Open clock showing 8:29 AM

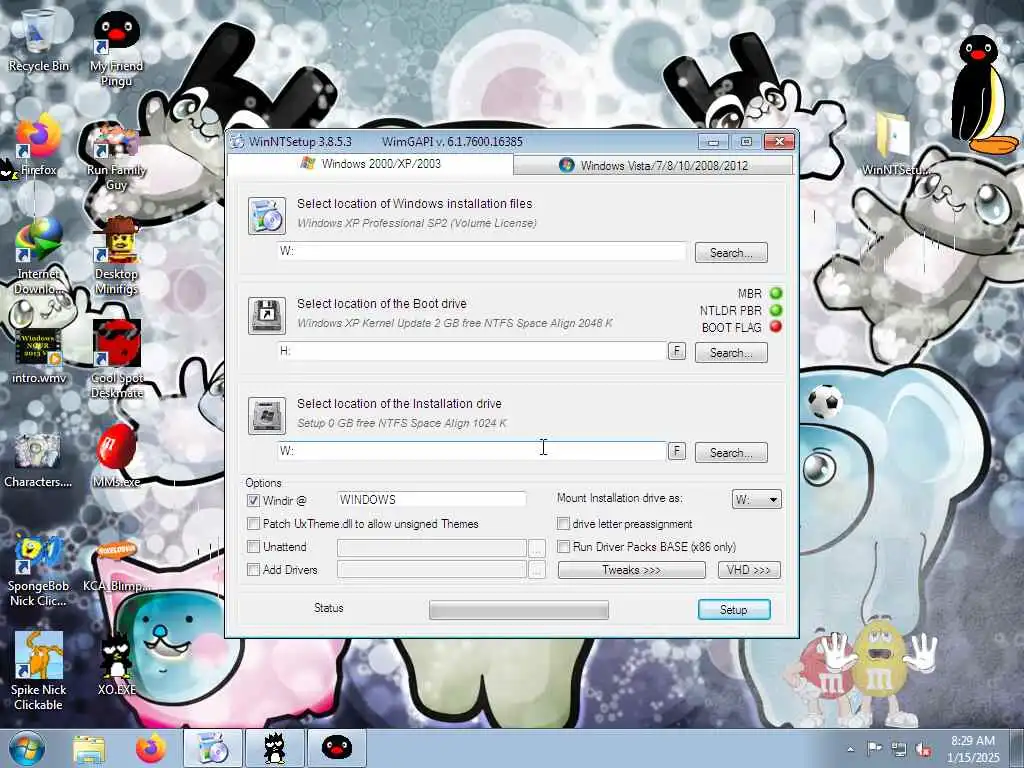point(973,749)
